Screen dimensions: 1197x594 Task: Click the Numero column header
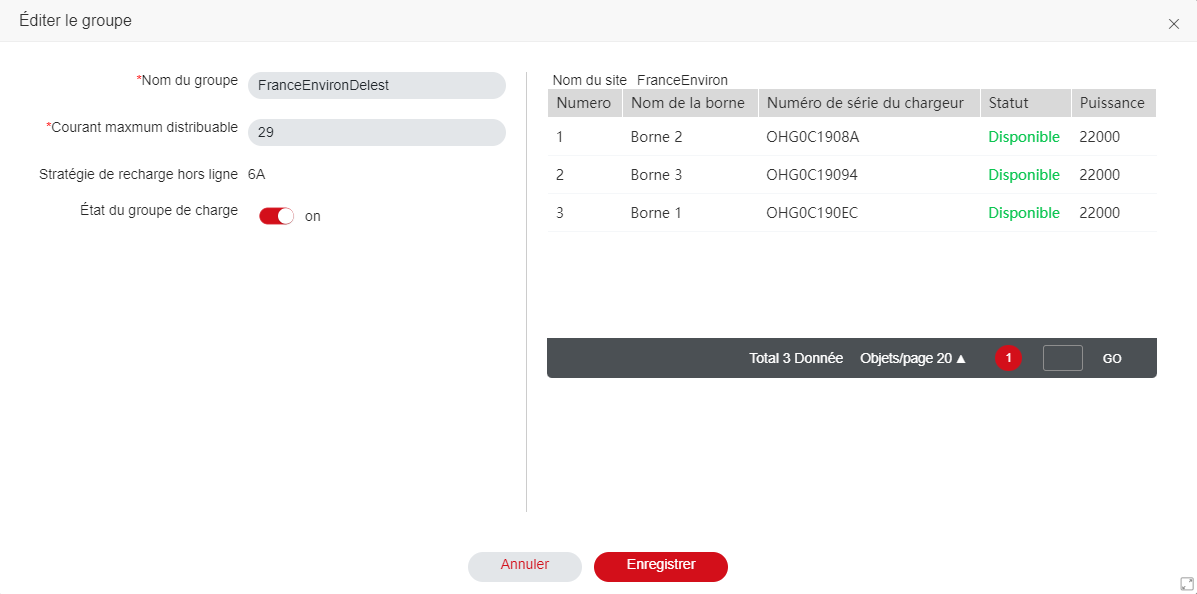point(584,103)
